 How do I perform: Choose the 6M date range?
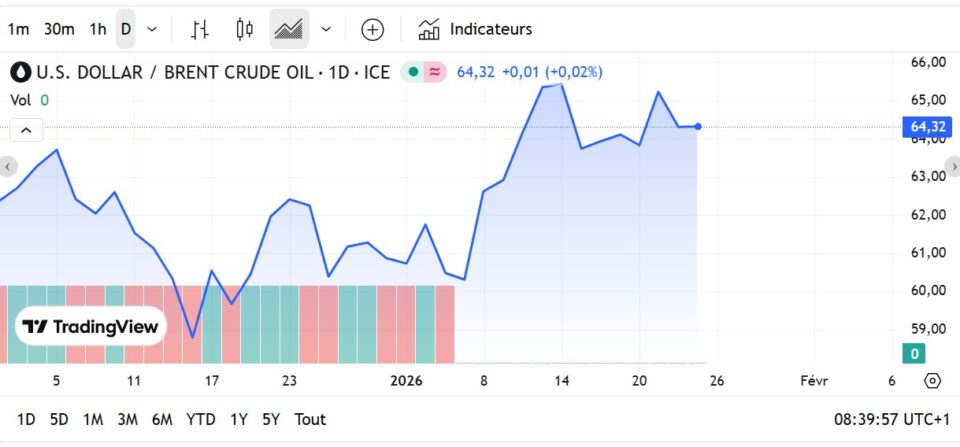(162, 419)
